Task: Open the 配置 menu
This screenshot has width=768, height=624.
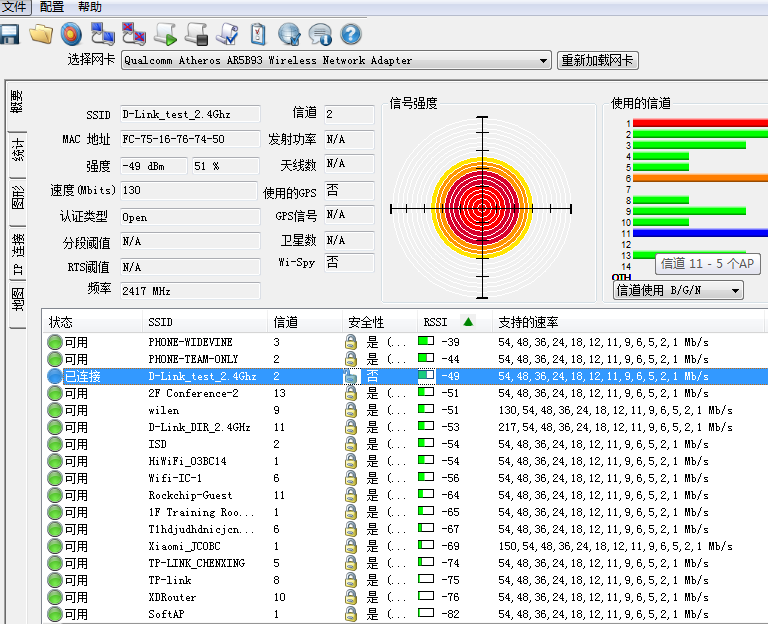Action: 52,7
